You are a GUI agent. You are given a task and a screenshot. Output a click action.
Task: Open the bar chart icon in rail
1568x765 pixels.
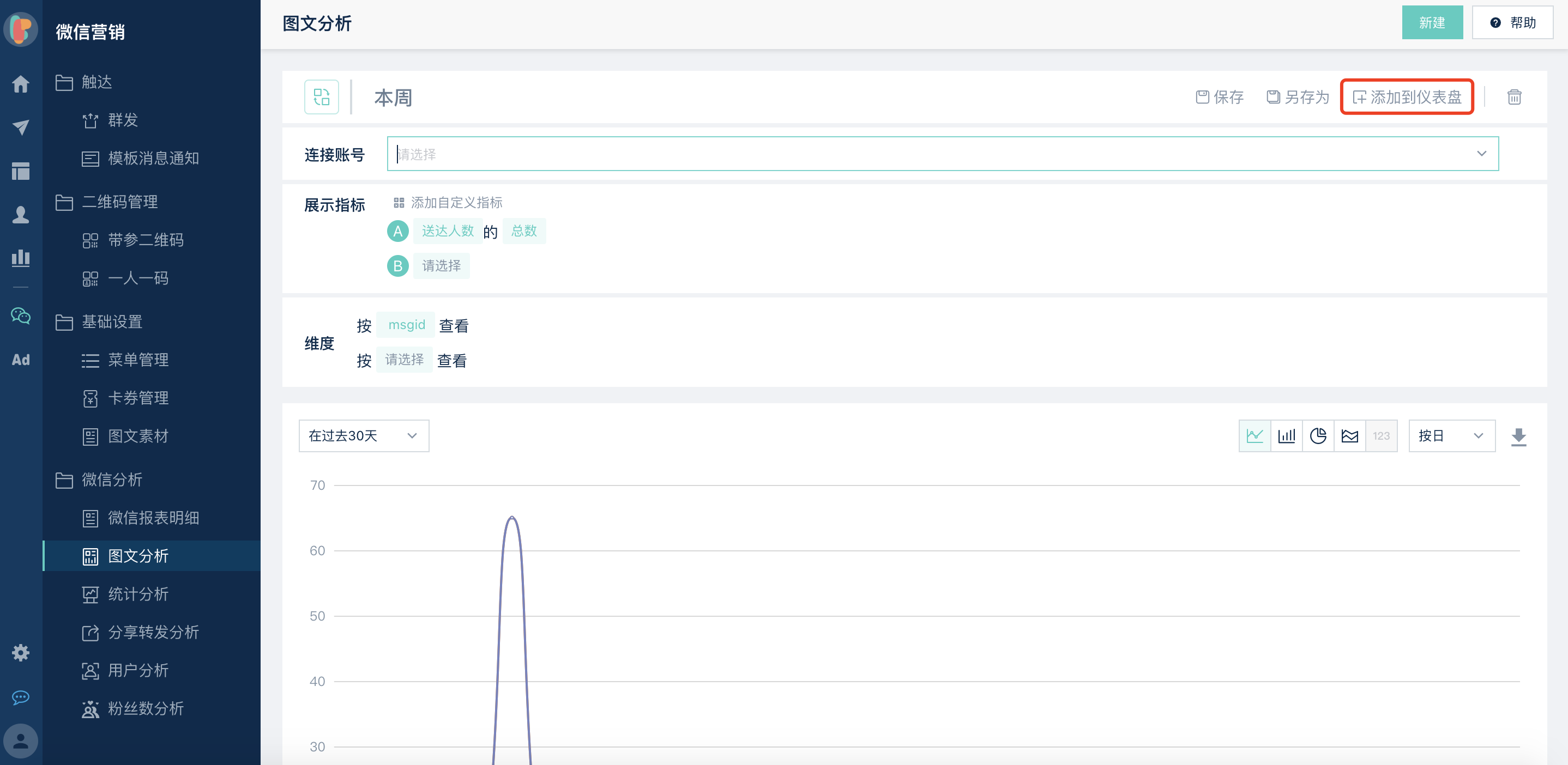21,257
